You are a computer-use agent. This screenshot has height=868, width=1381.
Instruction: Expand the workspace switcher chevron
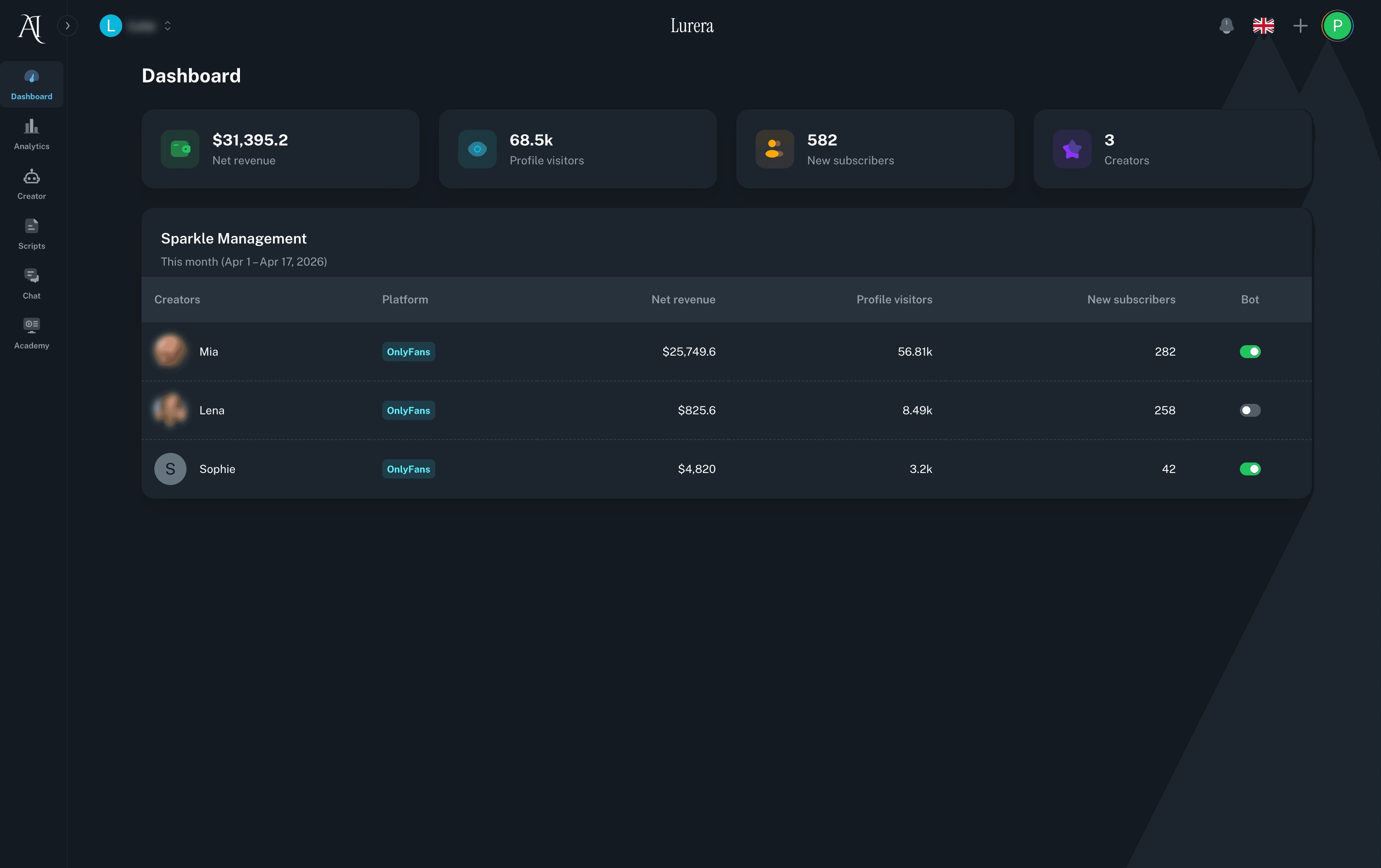click(167, 26)
